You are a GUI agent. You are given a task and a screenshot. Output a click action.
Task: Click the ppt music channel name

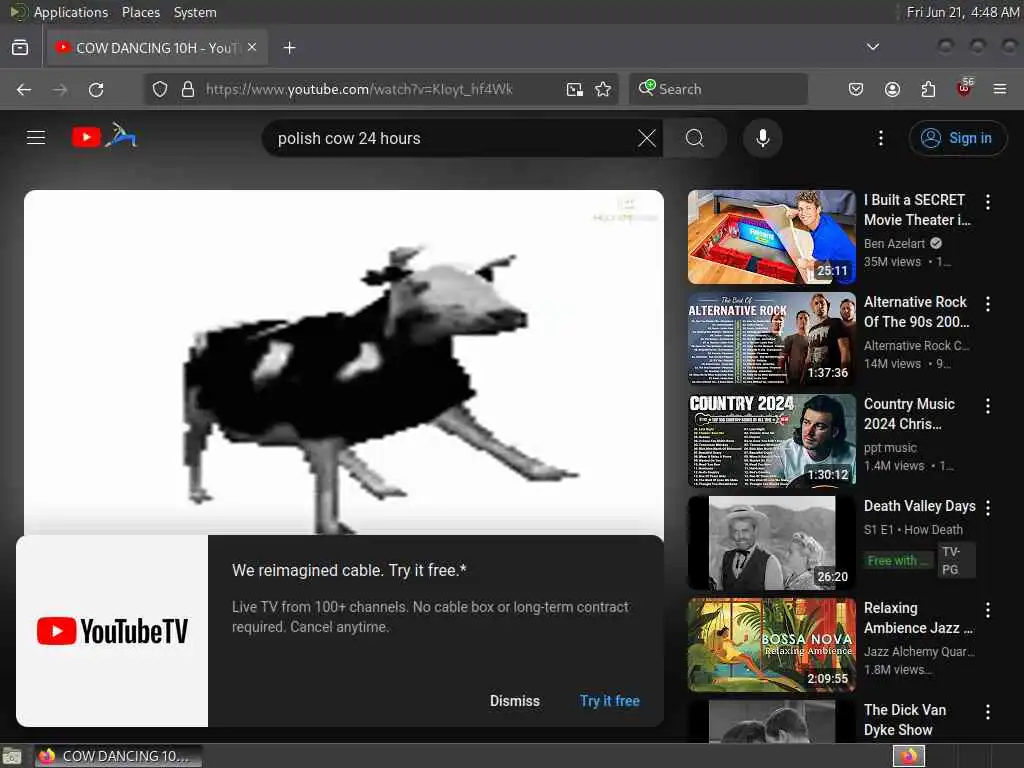tap(890, 448)
